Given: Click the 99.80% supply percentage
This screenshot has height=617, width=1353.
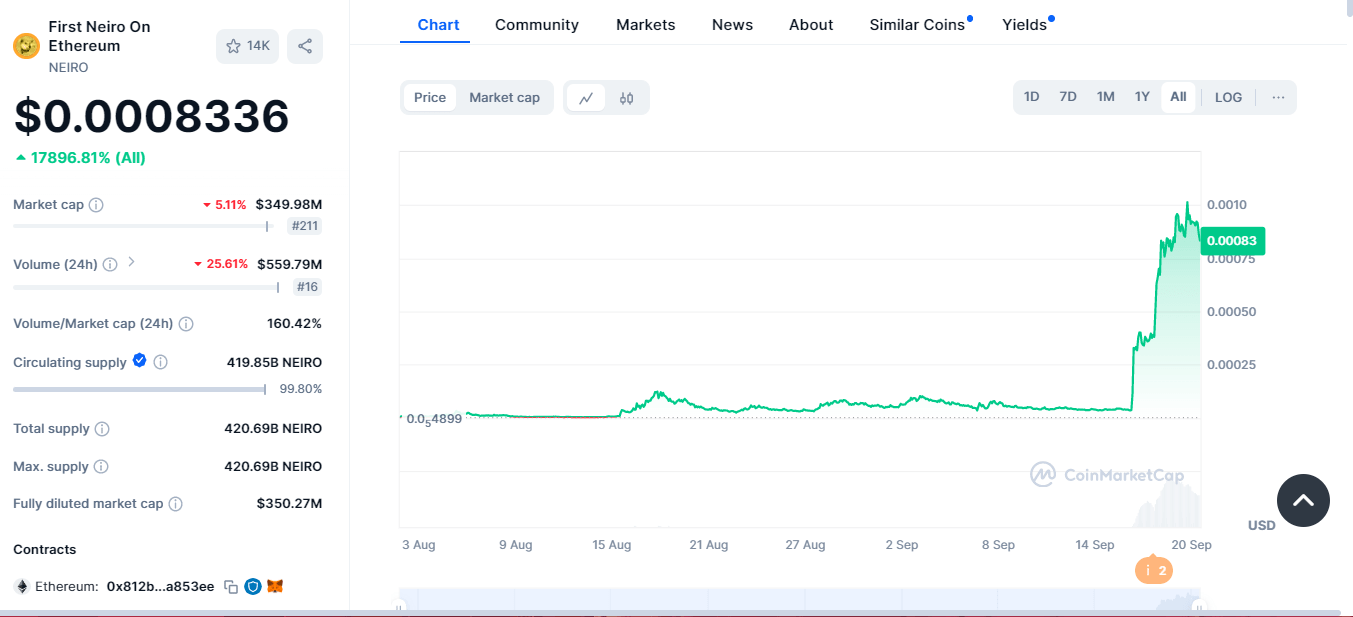Looking at the screenshot, I should pos(300,389).
